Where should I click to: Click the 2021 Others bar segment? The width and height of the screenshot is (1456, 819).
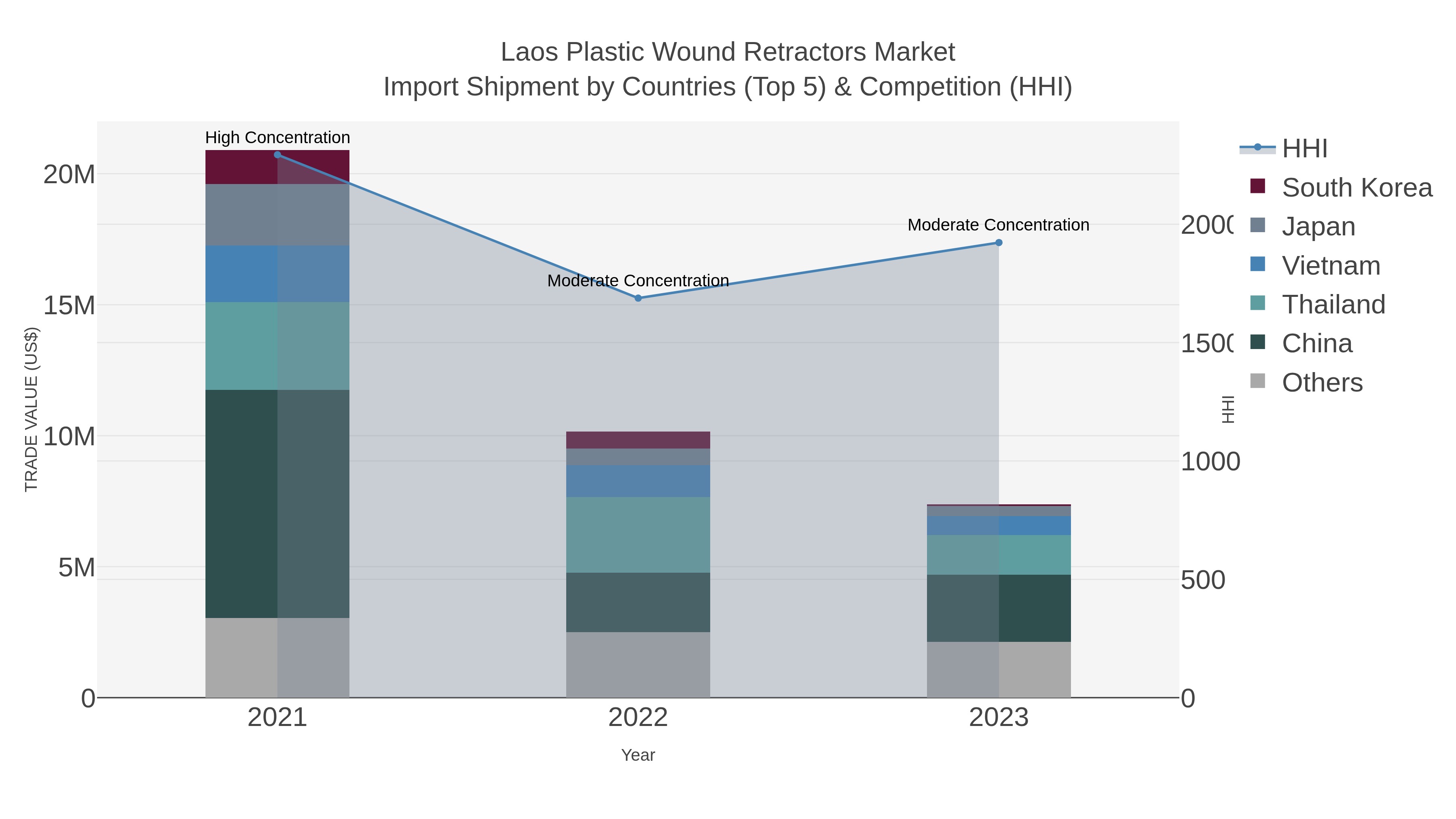click(277, 657)
